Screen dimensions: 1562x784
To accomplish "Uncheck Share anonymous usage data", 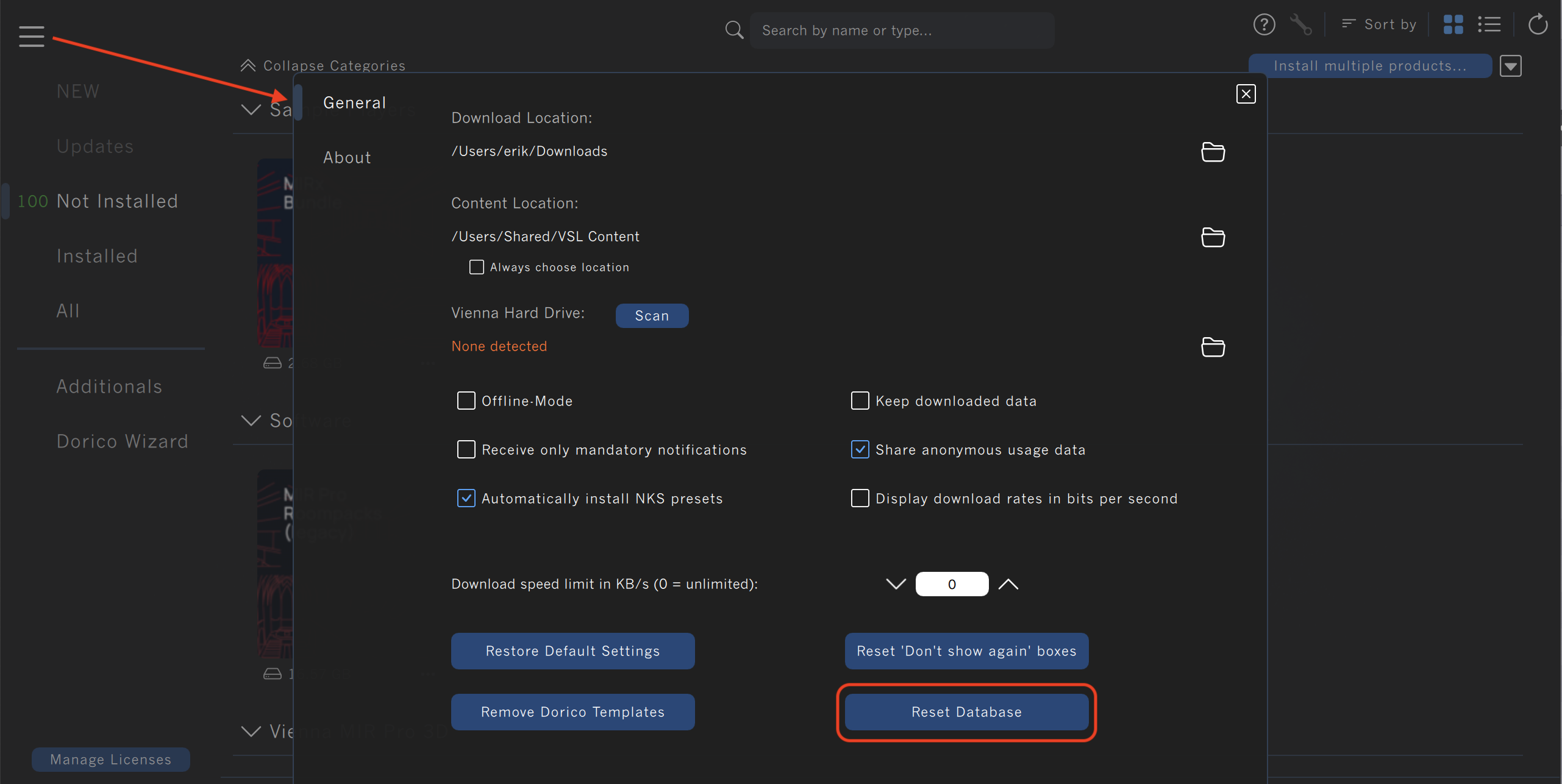I will (x=860, y=449).
